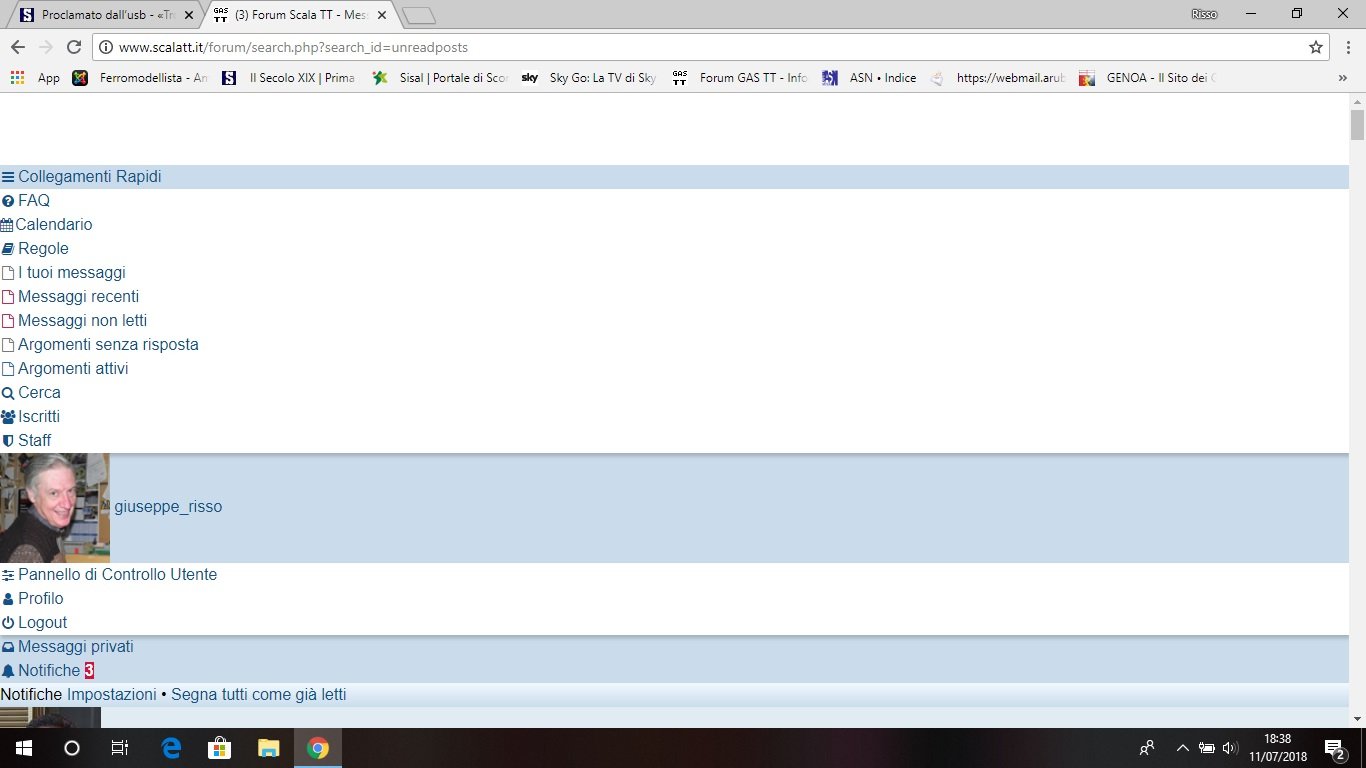This screenshot has width=1366, height=768.
Task: Open Messaggi non letti link
Action: coord(82,321)
